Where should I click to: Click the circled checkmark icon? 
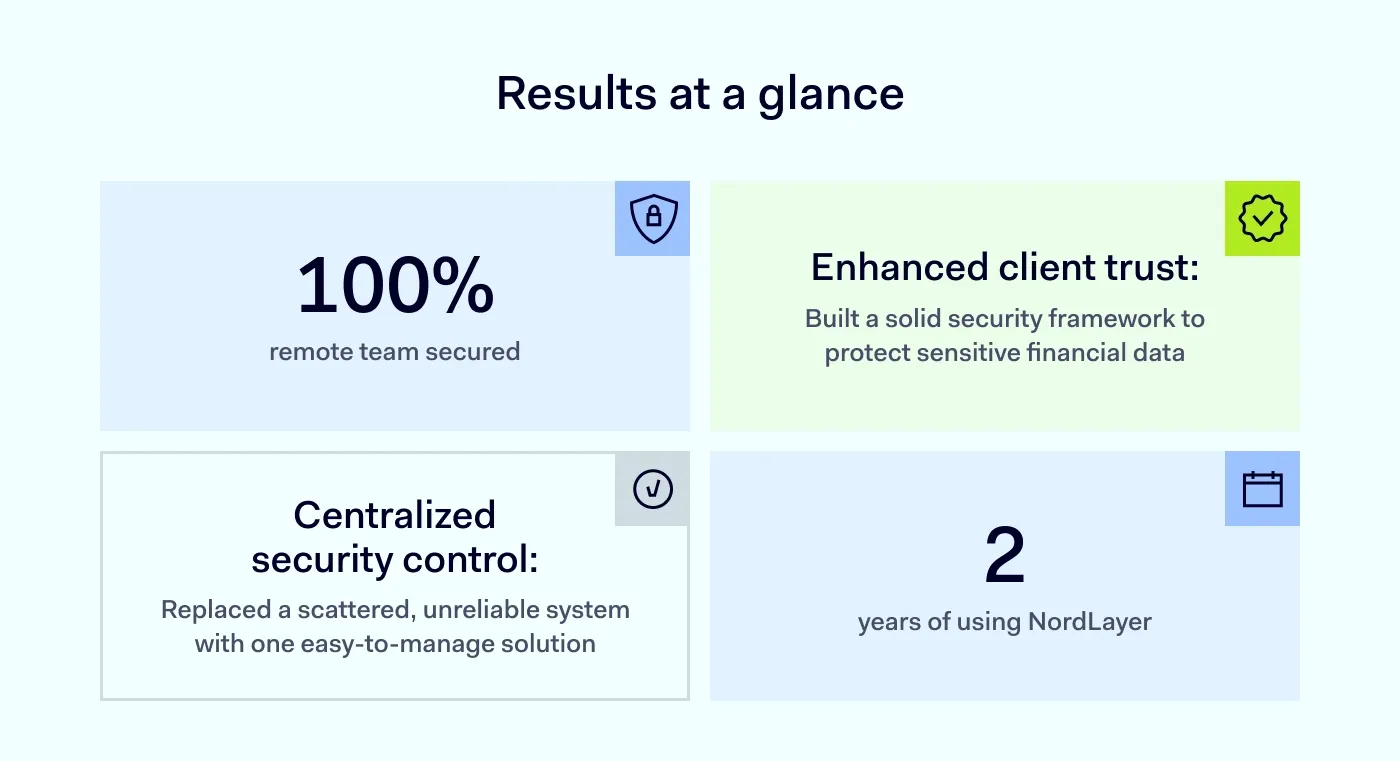click(x=653, y=489)
